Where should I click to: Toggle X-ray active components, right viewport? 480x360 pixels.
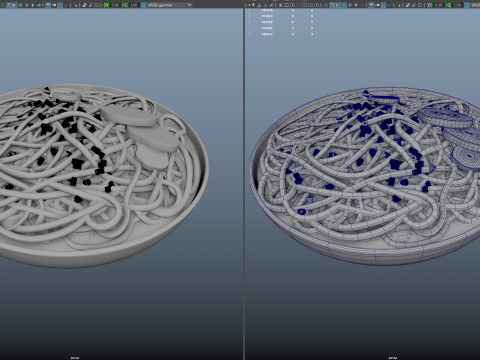(414, 5)
